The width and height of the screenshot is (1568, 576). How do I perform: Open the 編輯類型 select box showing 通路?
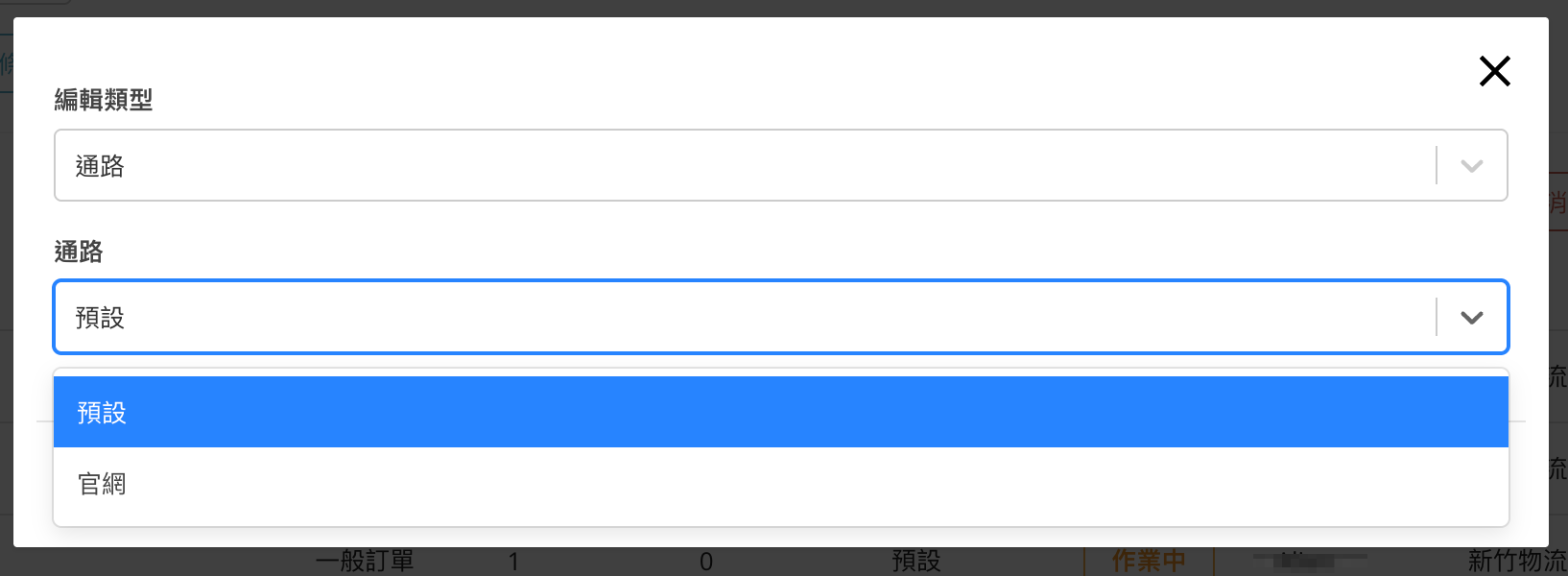748,166
